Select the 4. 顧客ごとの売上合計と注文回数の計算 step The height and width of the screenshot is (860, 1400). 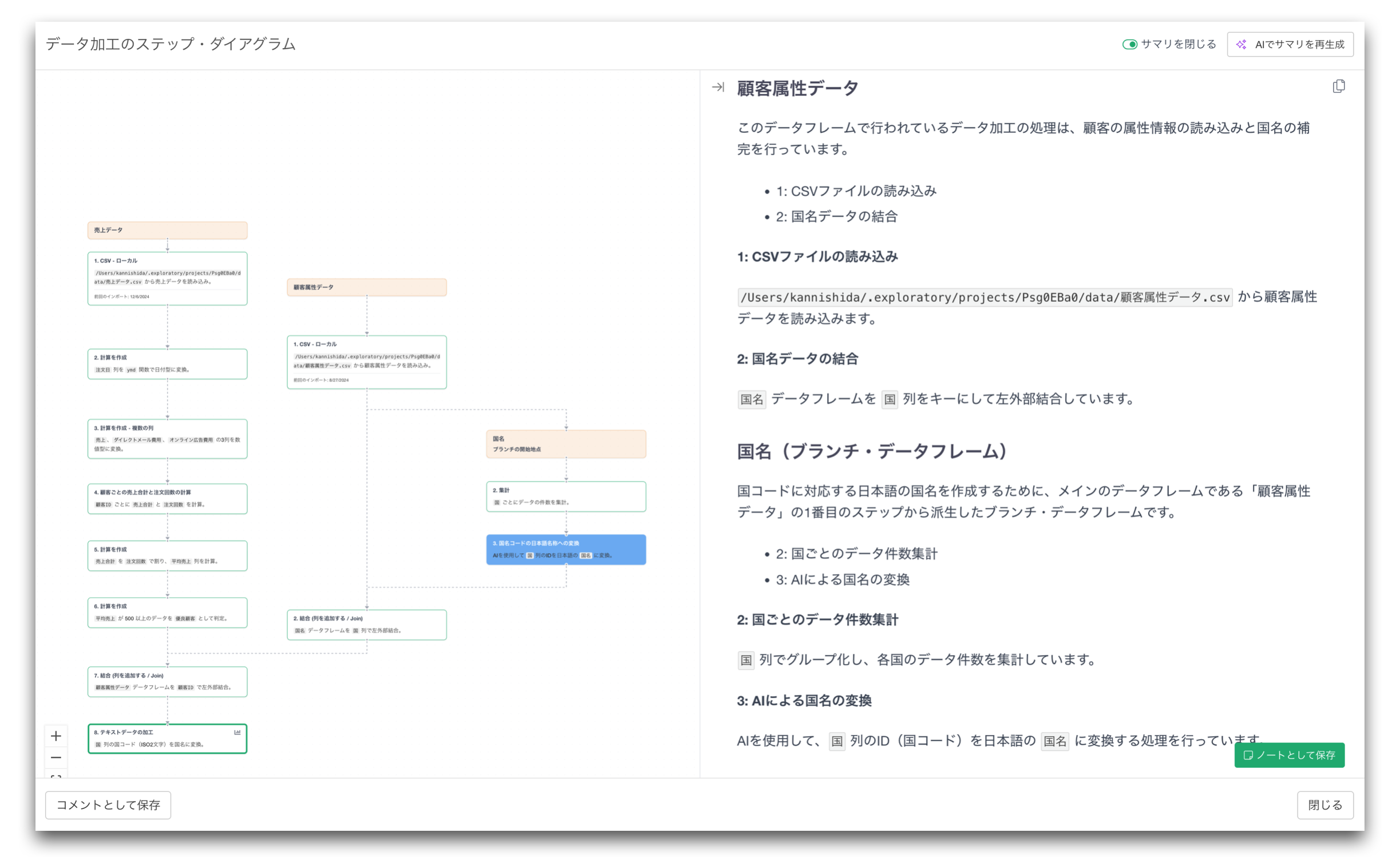167,499
